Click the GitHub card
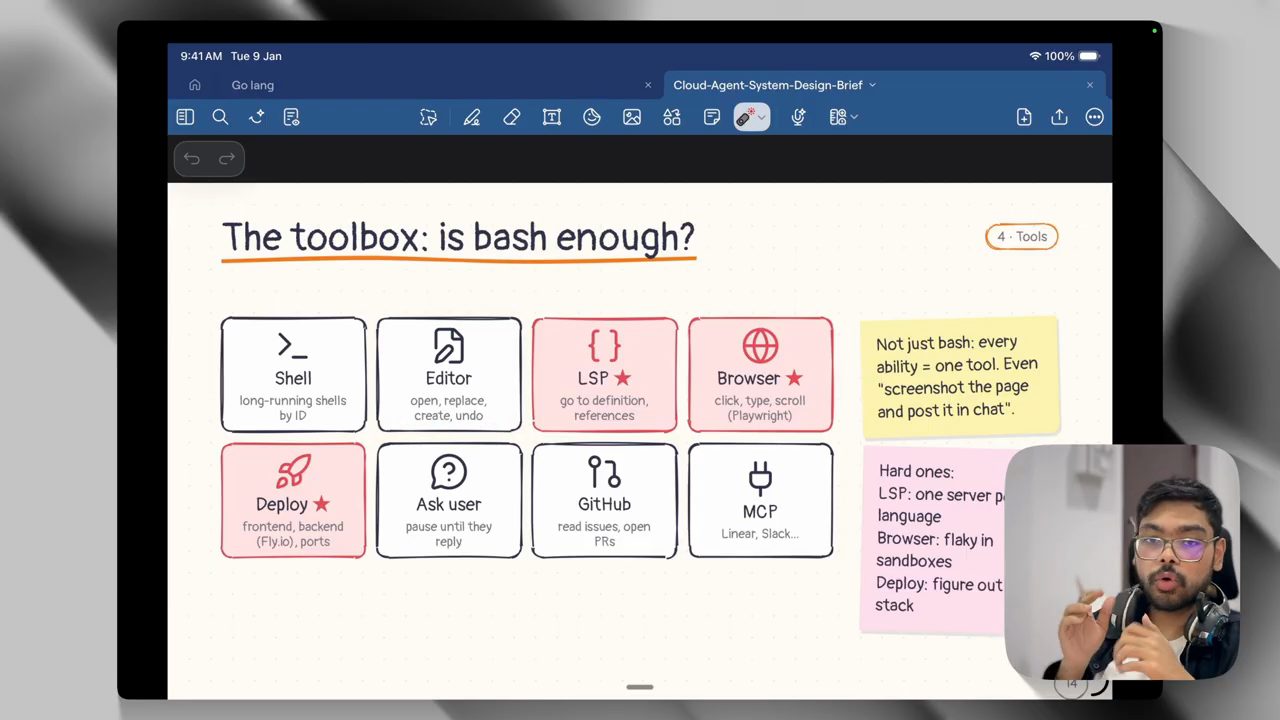Screen dimensions: 1280x720 pyautogui.click(x=604, y=500)
